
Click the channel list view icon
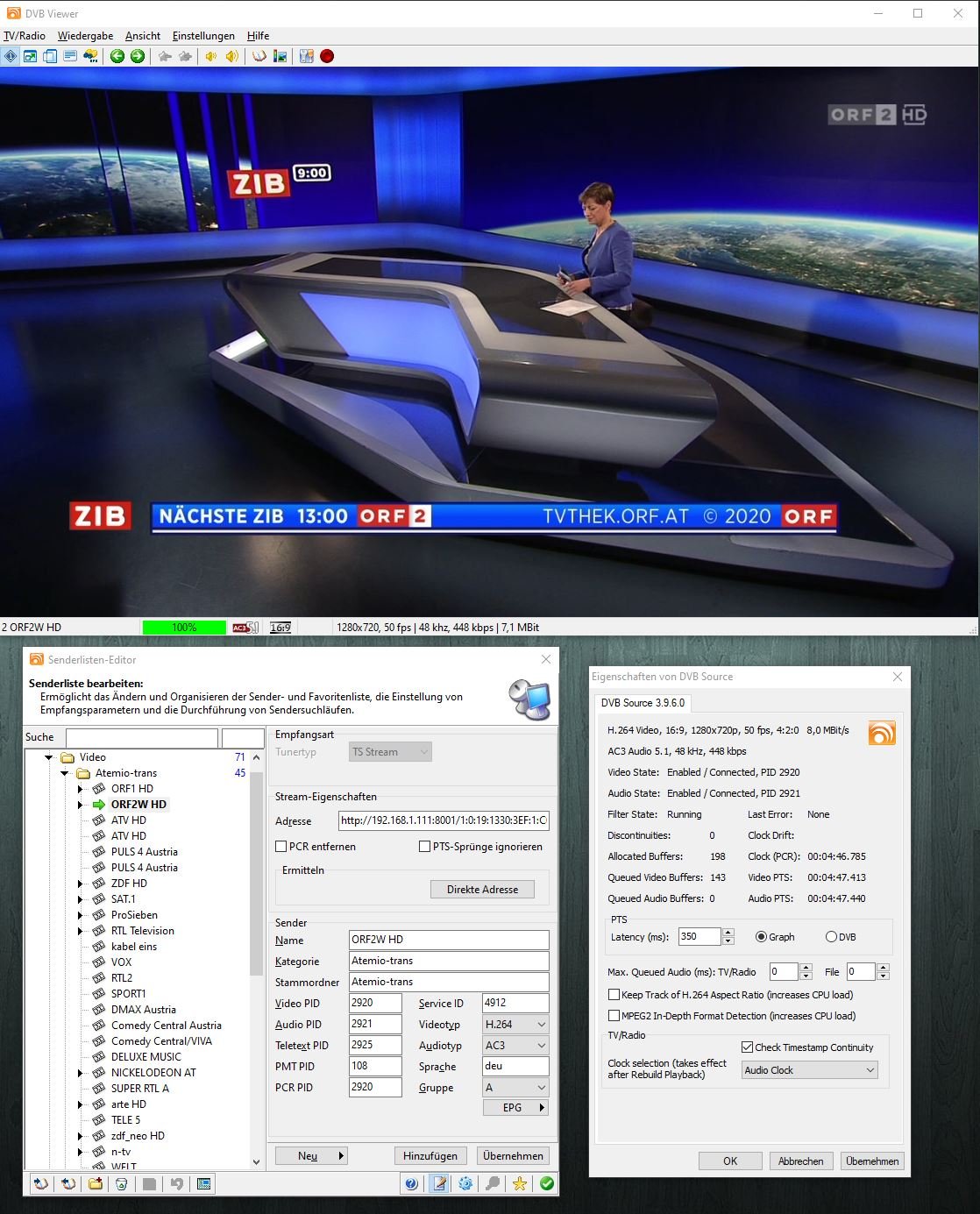pyautogui.click(x=203, y=1184)
